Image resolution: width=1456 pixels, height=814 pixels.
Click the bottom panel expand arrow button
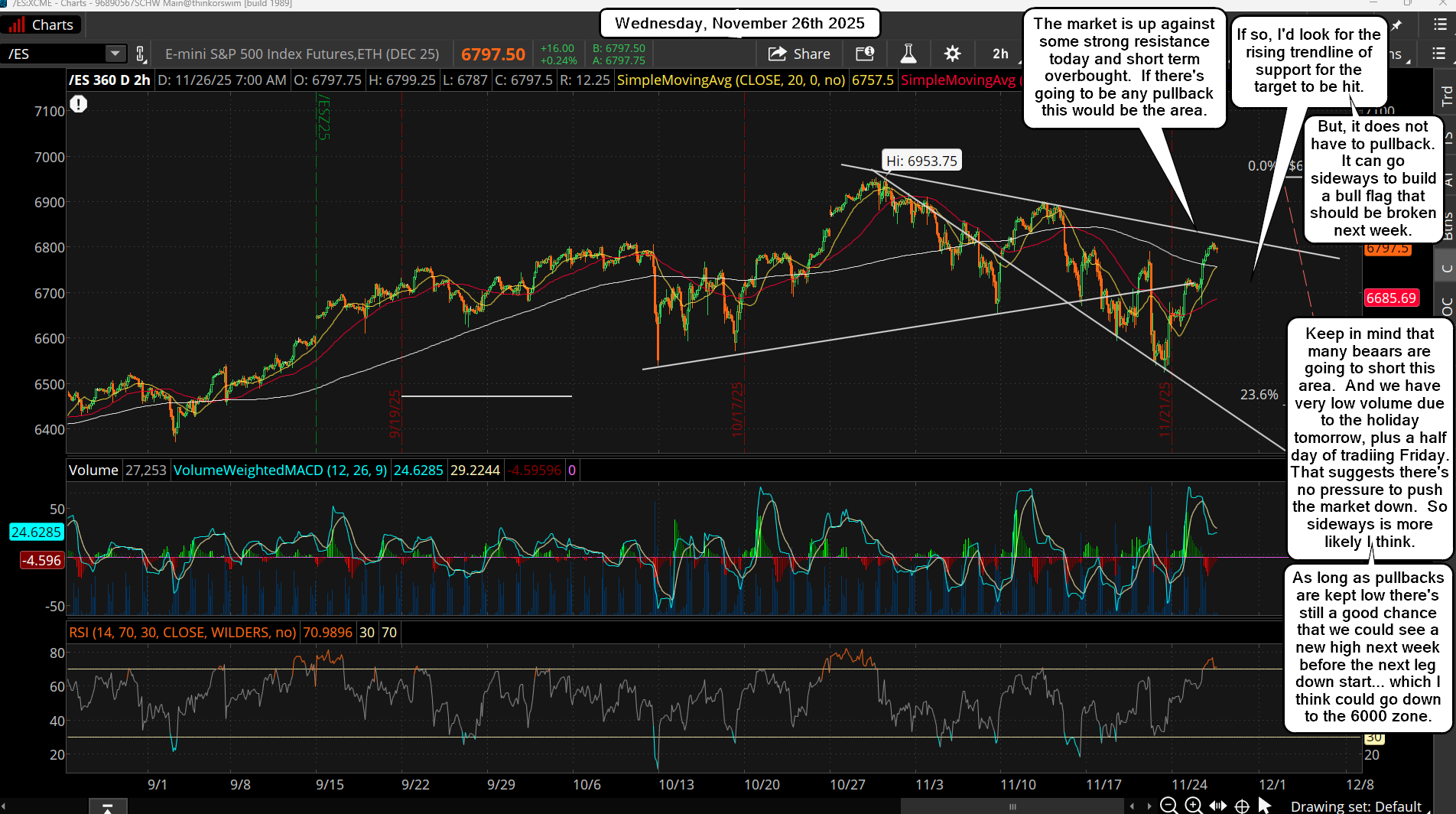coord(107,807)
